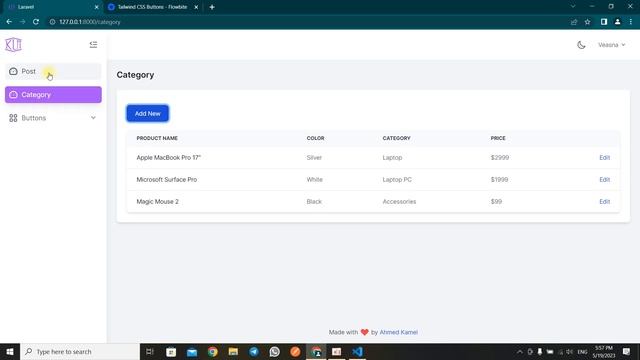Bookmark this page with the star icon
The width and height of the screenshot is (640, 360).
coord(587,22)
